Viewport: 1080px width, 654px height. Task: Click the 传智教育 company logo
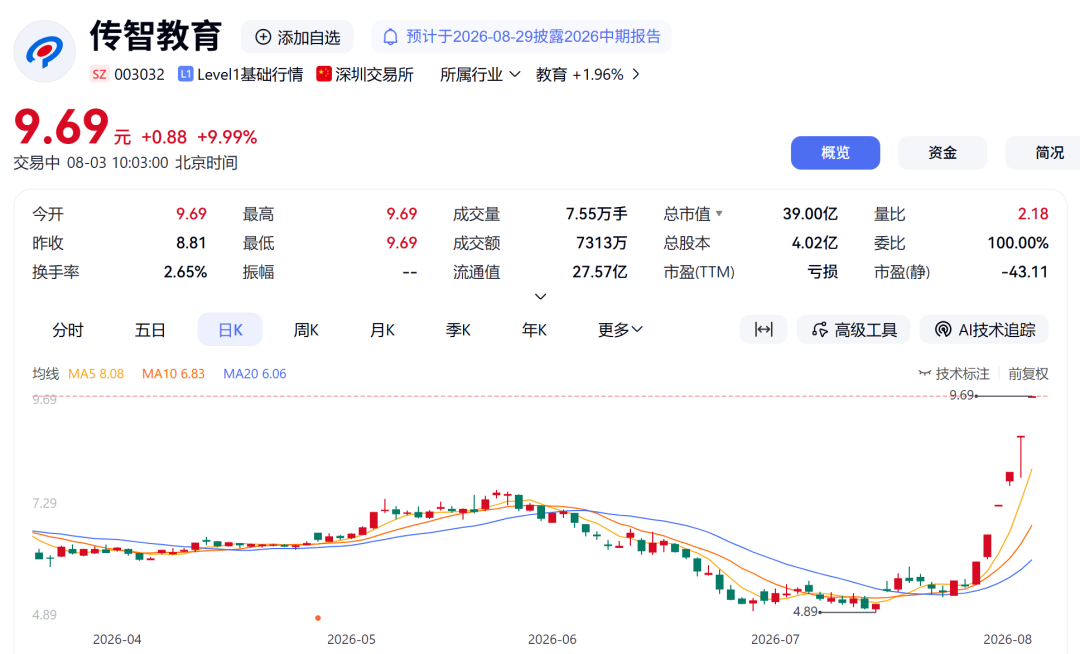(45, 52)
